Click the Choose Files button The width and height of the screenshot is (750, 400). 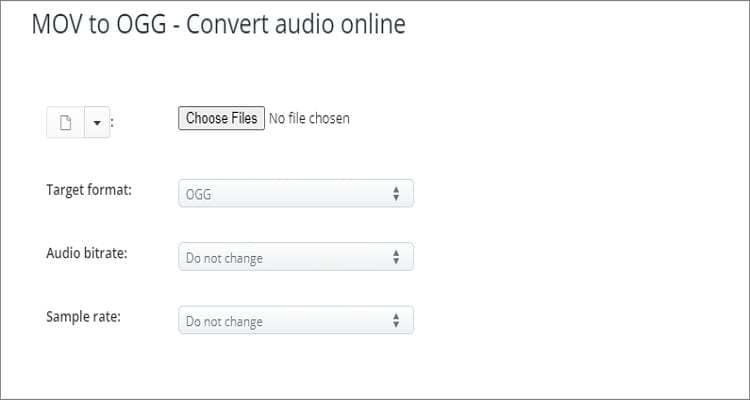222,118
